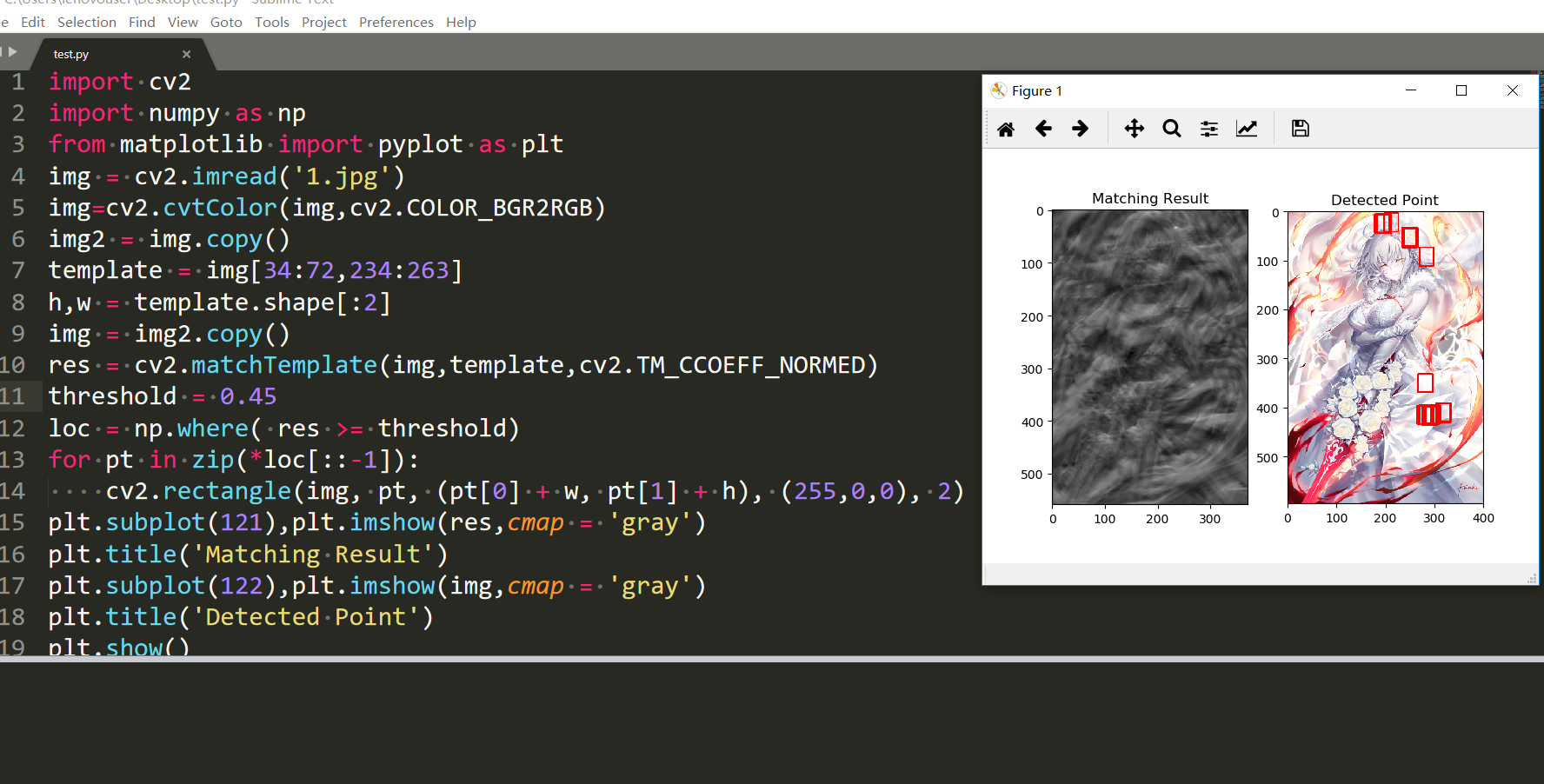Click 'numpy' in line 2

coord(184,113)
